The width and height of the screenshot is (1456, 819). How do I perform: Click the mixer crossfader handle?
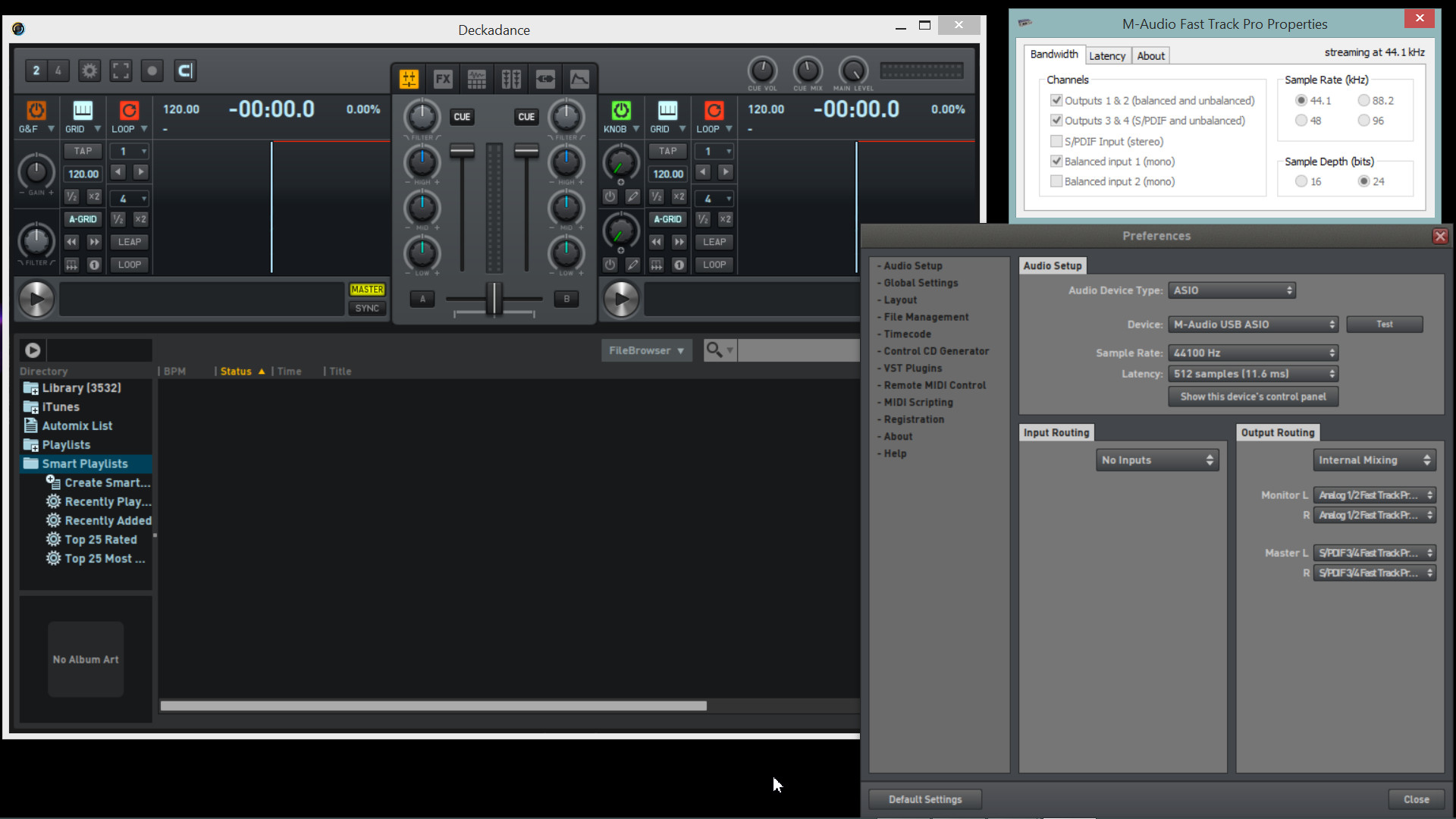494,299
